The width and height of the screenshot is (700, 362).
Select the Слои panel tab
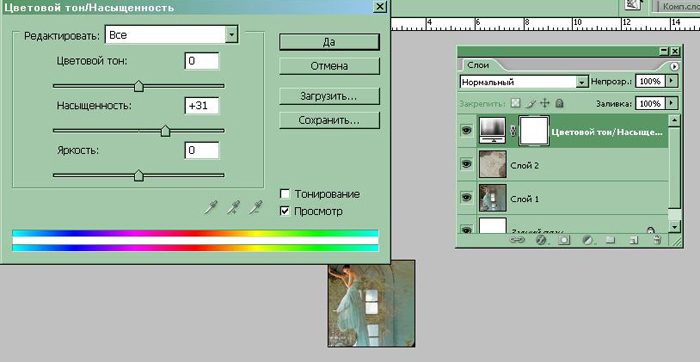point(478,65)
